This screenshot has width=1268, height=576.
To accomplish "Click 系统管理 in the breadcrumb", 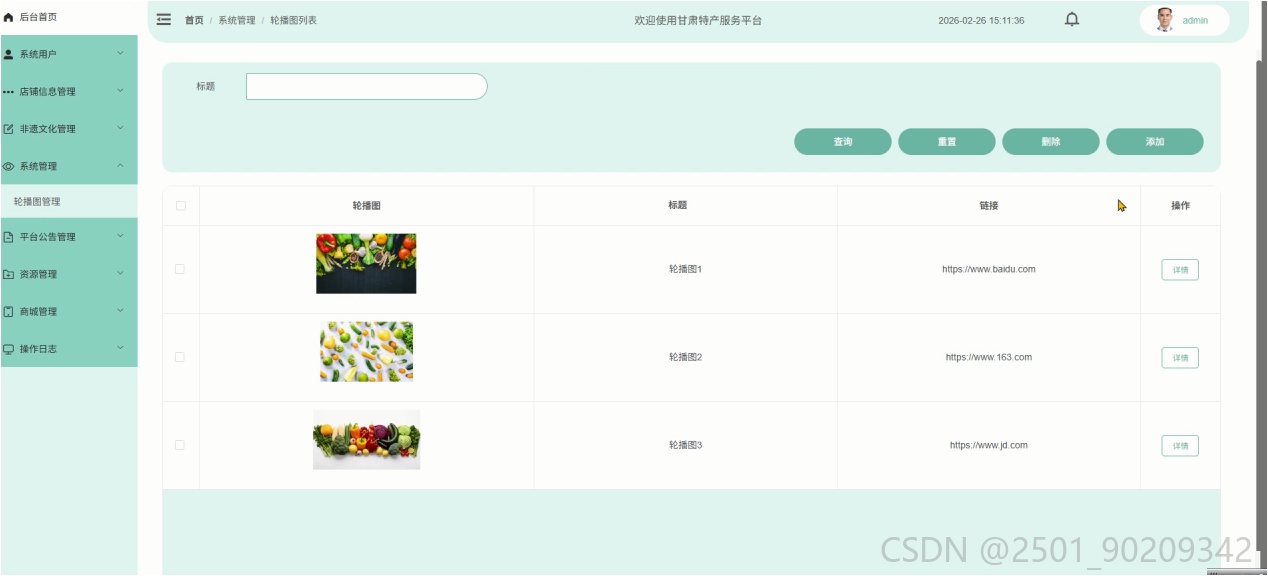I will coord(237,20).
